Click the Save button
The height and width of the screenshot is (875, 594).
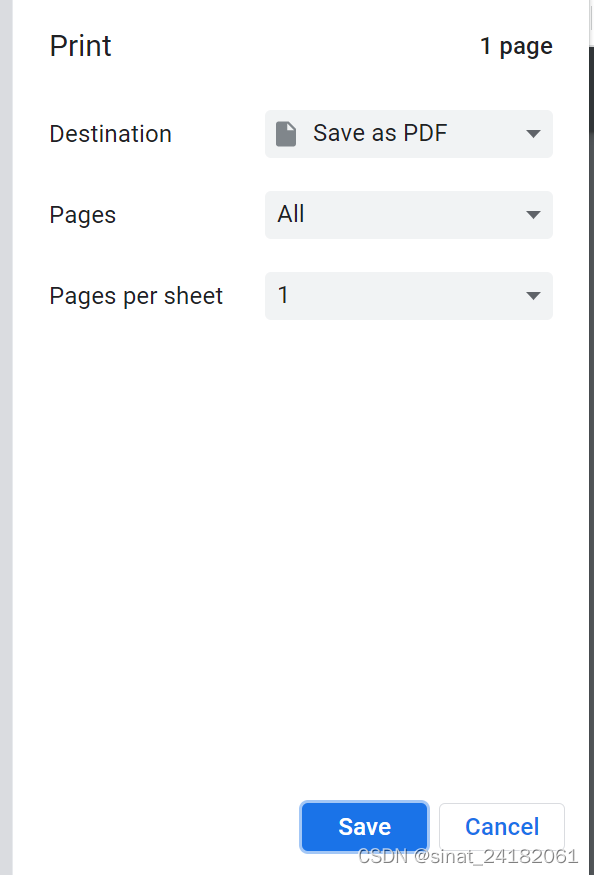[364, 826]
